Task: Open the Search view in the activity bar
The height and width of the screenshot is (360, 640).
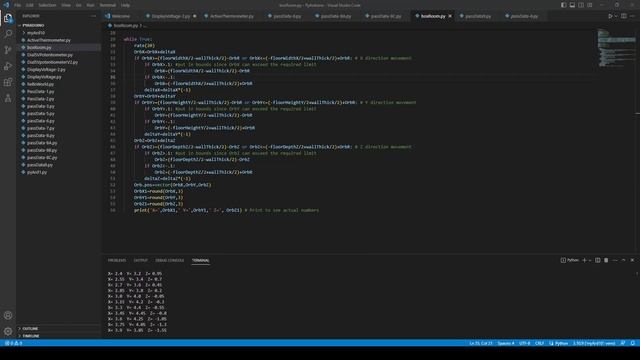Action: click(x=8, y=34)
